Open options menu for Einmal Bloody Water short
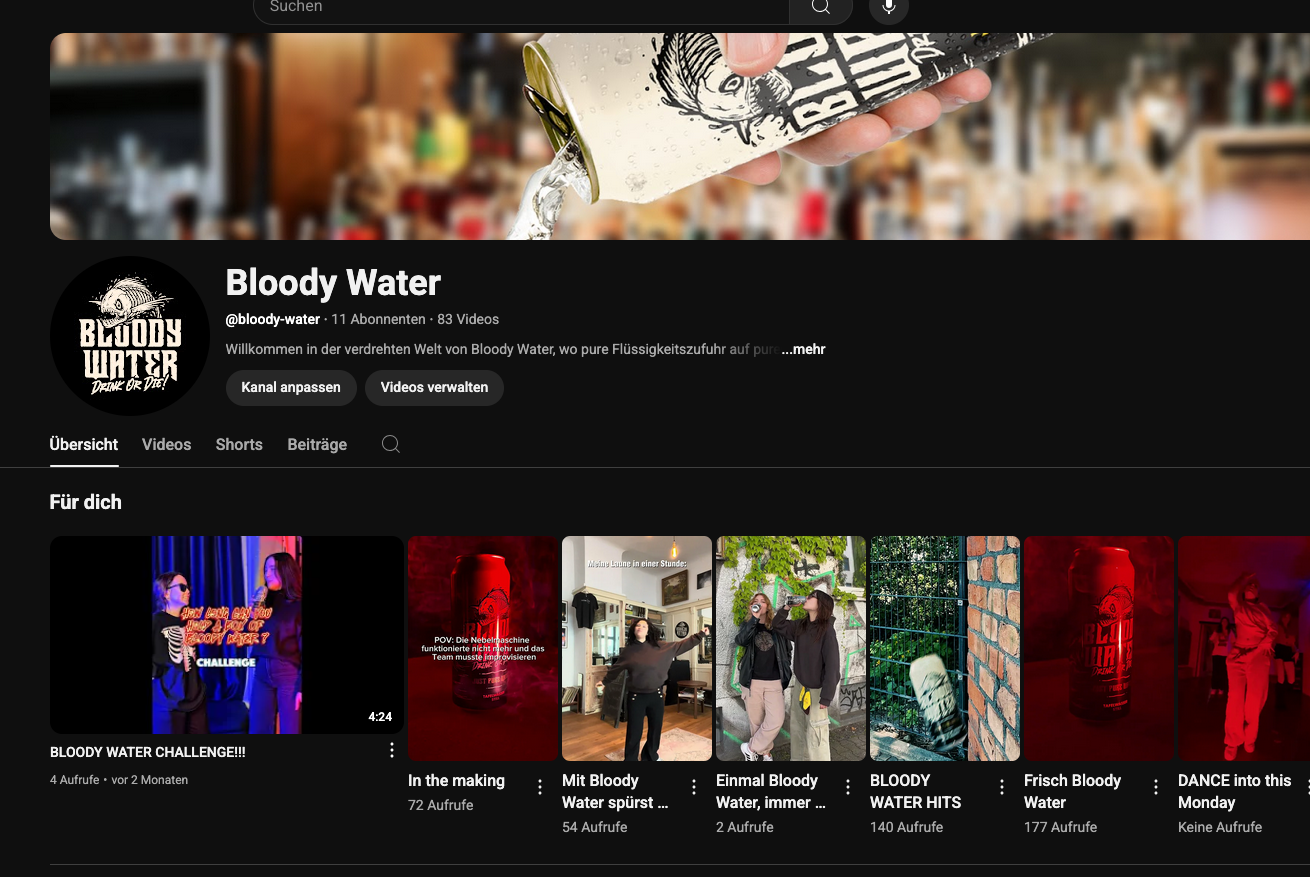The height and width of the screenshot is (877, 1310). click(x=848, y=787)
